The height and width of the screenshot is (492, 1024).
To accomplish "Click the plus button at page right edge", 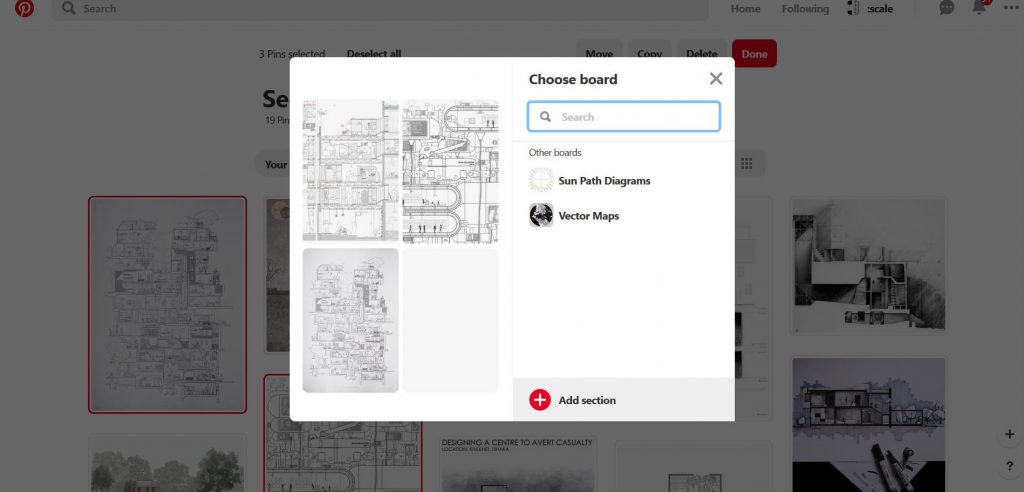I will coord(1010,435).
